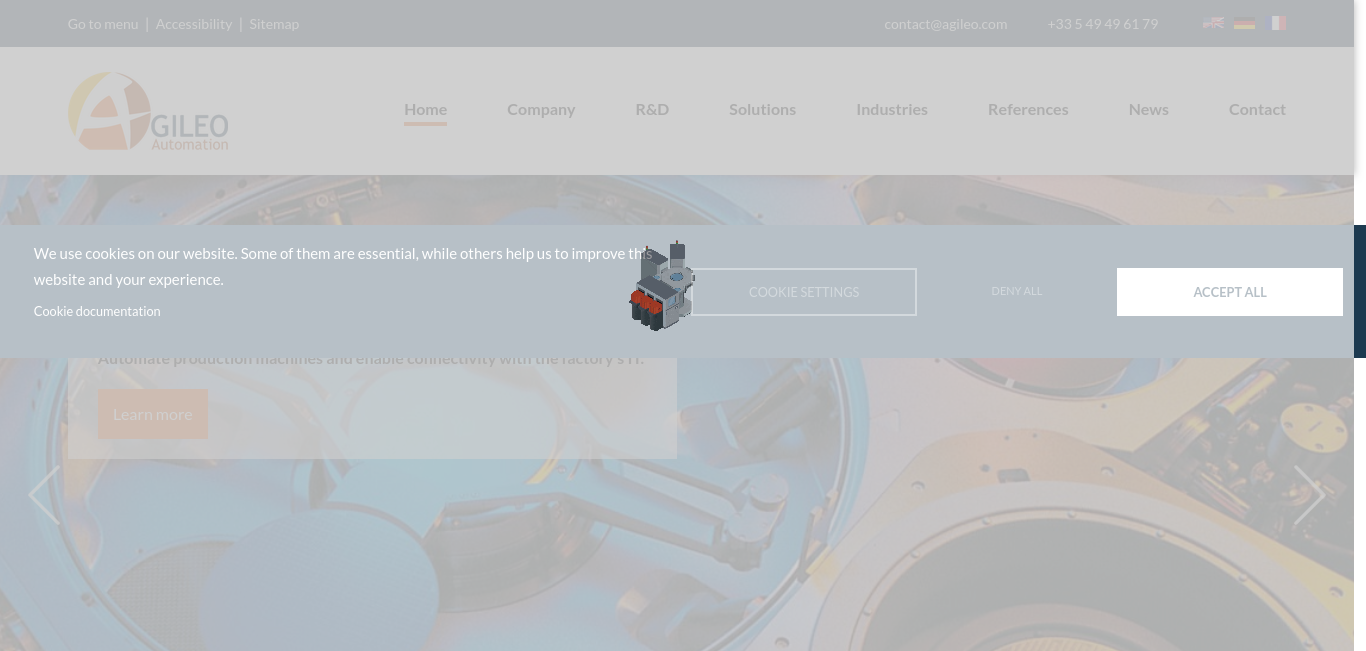
Task: Switch language to English flag
Action: point(1213,23)
